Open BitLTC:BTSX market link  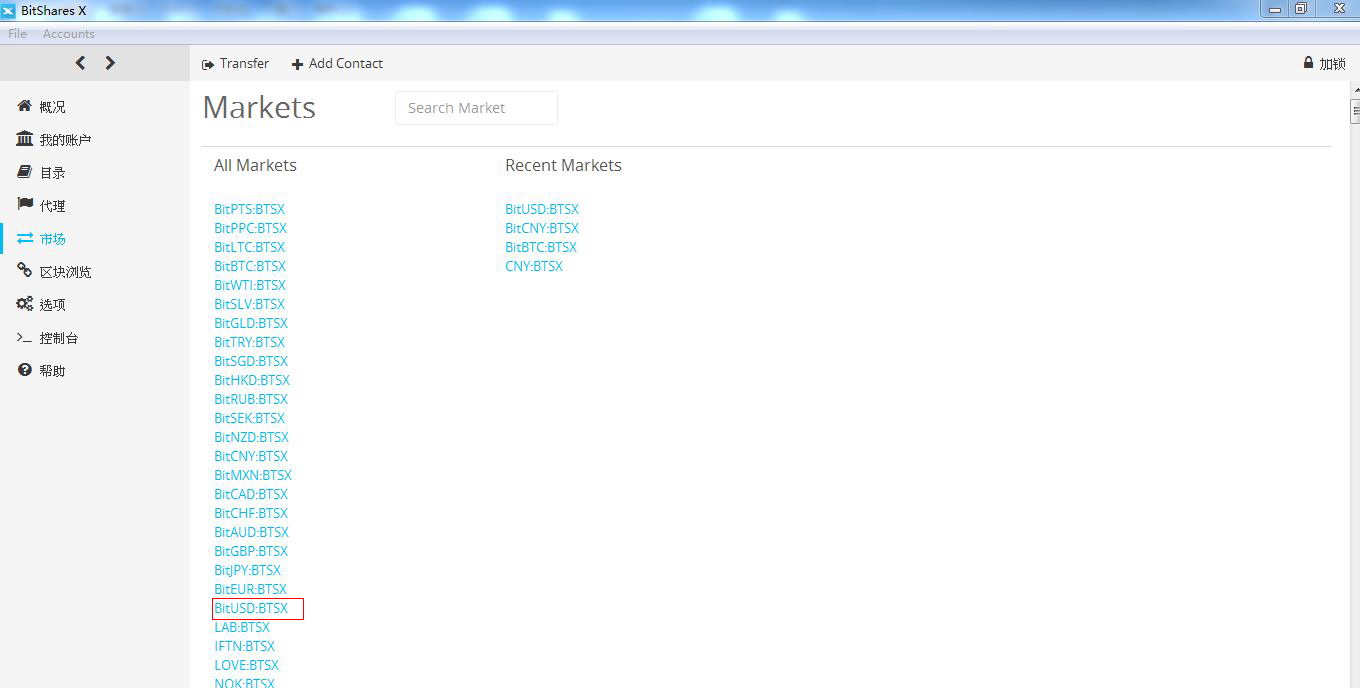249,247
